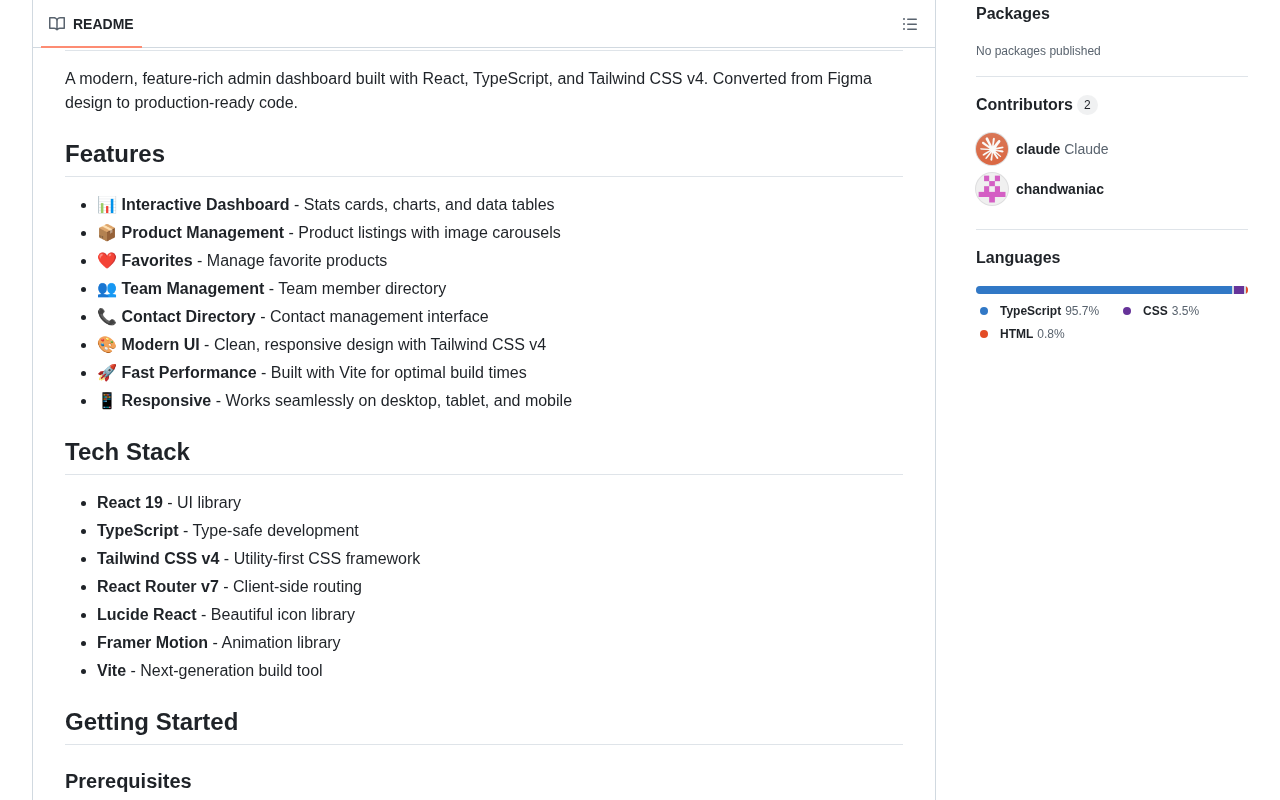Open claude contributor profile link
This screenshot has height=800, width=1280.
1038,149
